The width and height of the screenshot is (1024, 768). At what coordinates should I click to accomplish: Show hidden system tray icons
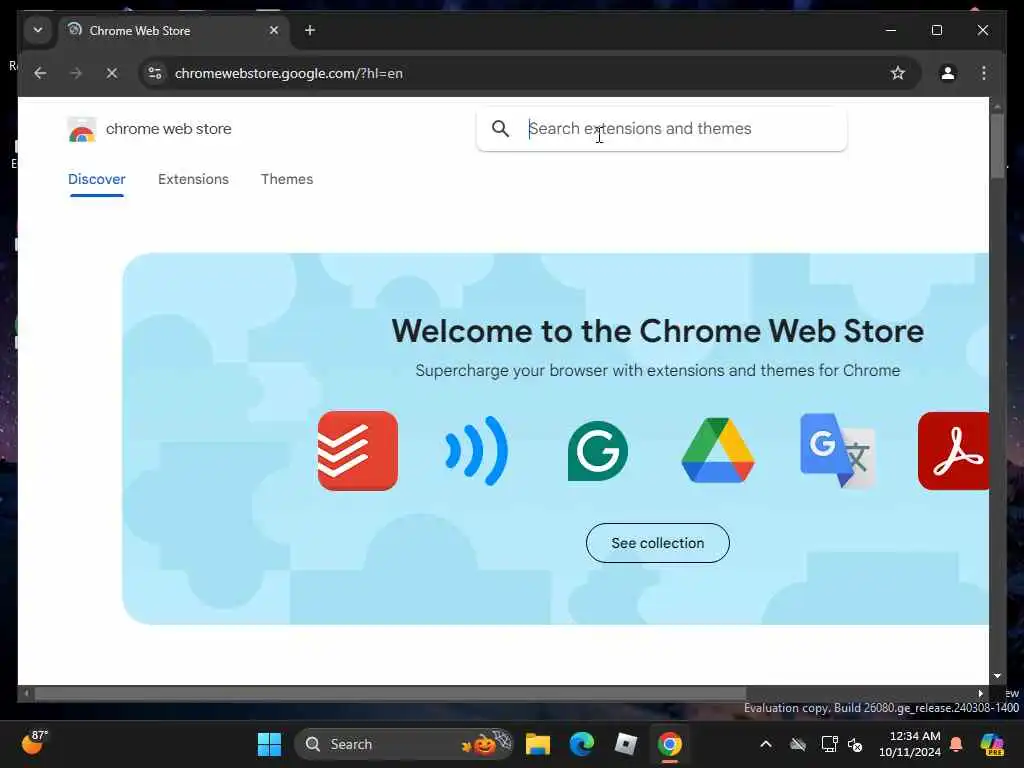766,744
